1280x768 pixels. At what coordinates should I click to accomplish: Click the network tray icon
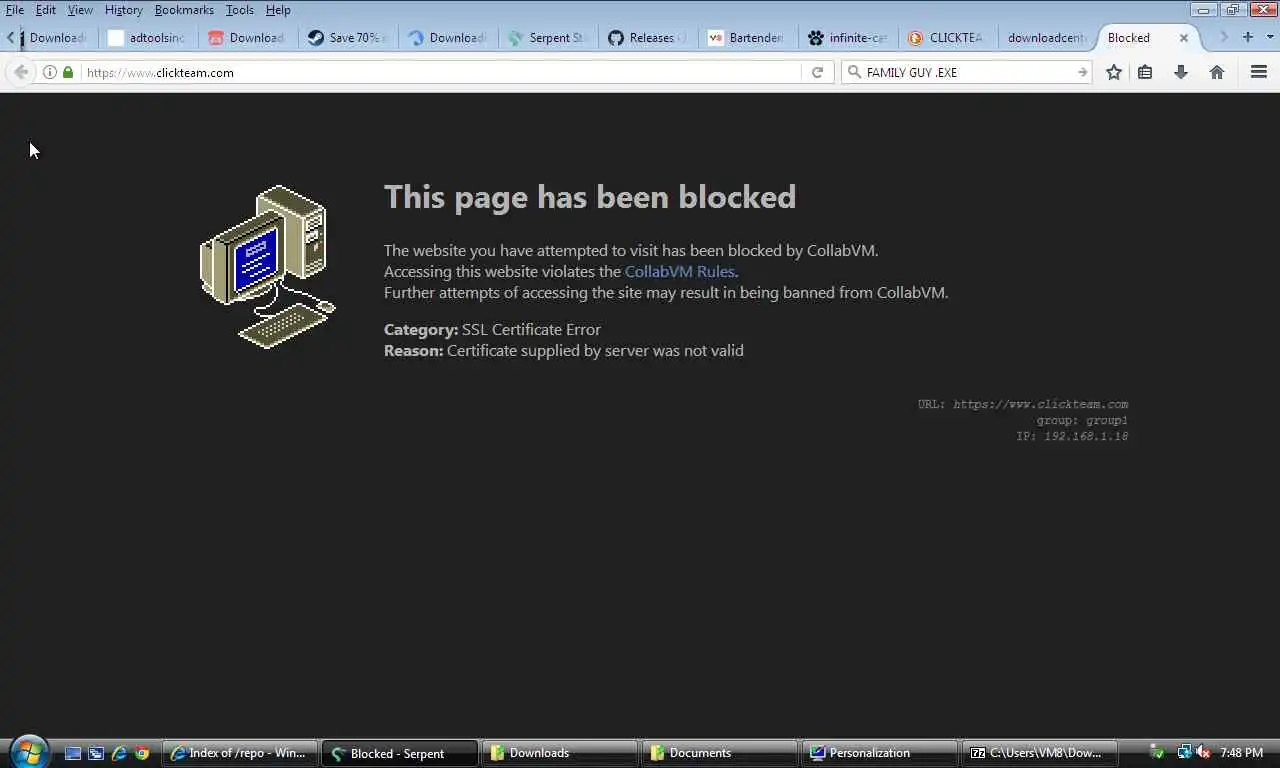[x=1184, y=753]
